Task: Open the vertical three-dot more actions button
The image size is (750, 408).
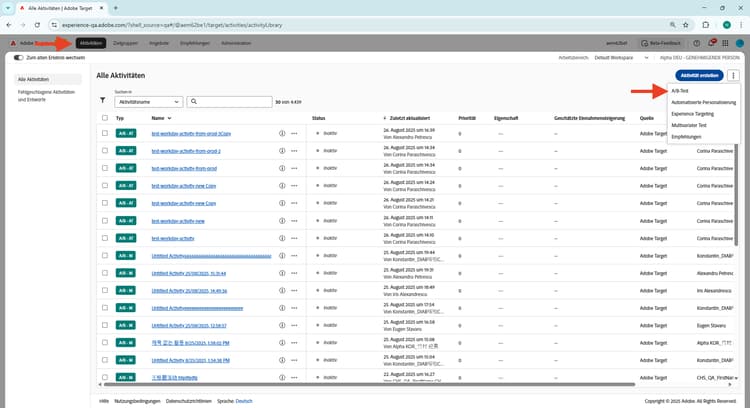Action: pos(733,76)
